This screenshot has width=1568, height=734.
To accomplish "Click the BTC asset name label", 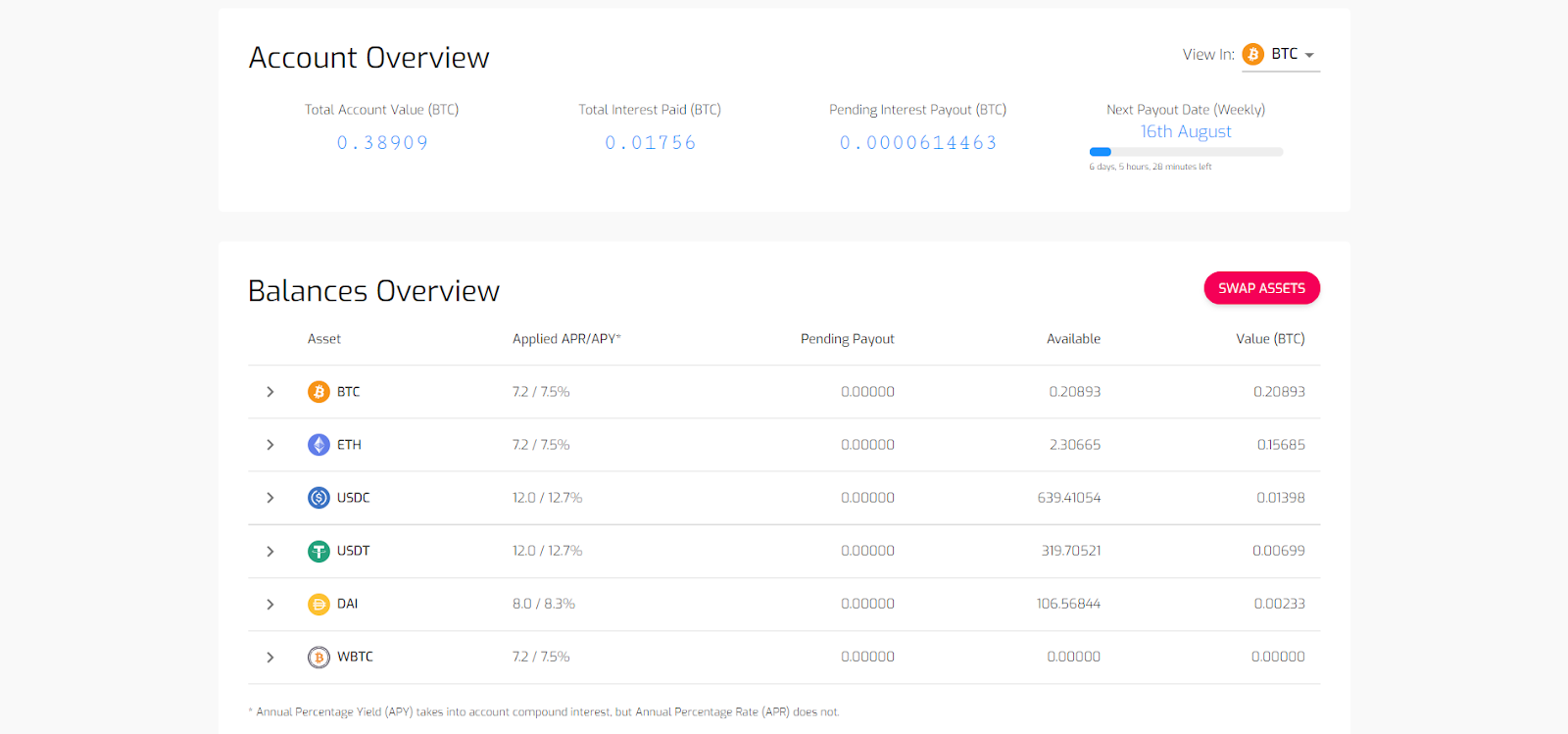I will (x=349, y=392).
